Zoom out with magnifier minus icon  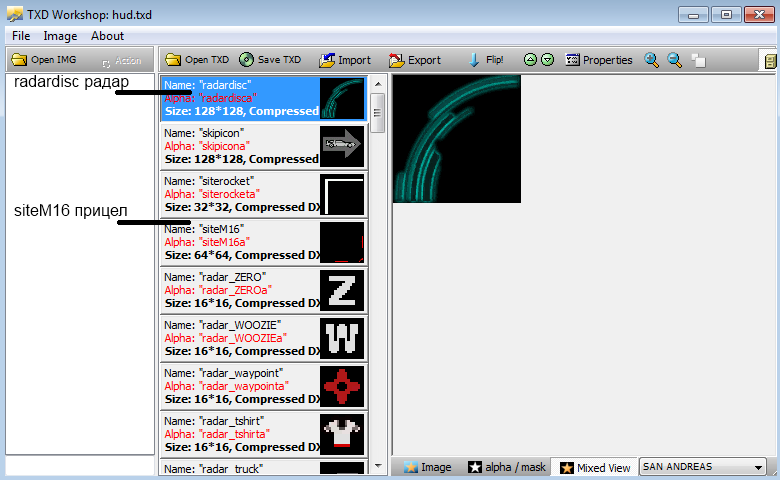coord(676,60)
